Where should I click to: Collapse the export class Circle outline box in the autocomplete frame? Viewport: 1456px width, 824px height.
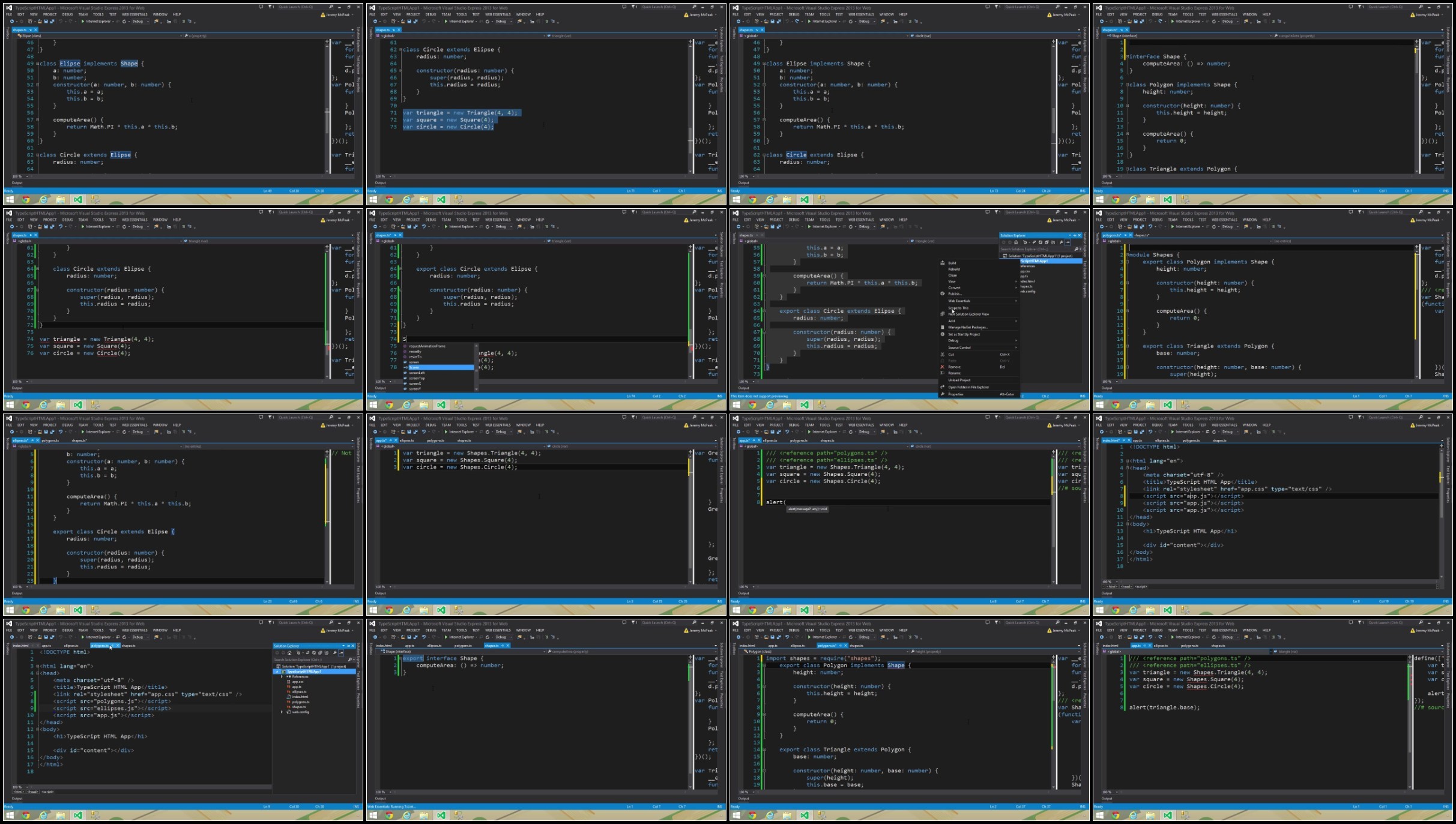[x=400, y=269]
